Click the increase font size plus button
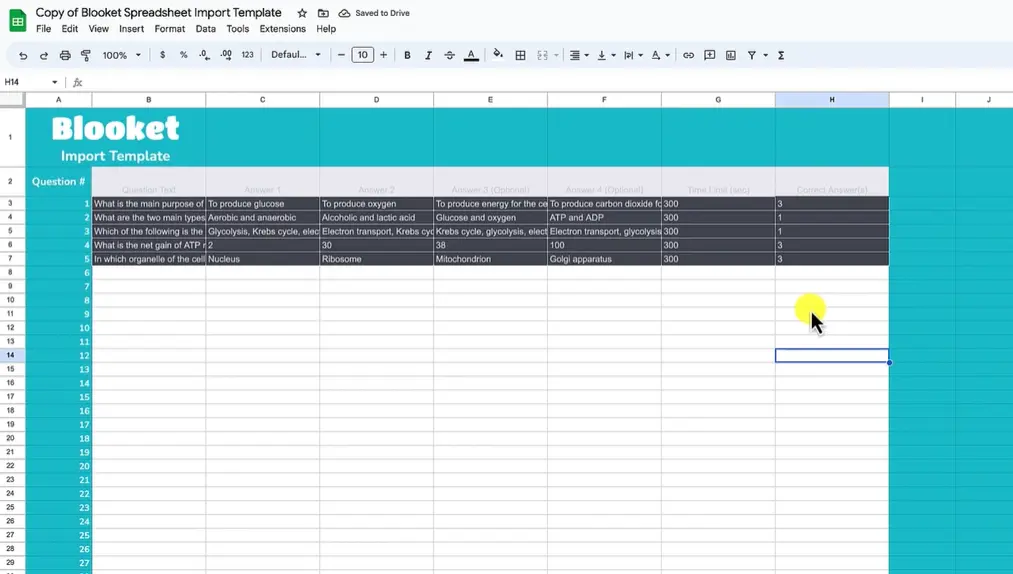Screen dimensions: 1013x574 click(383, 55)
